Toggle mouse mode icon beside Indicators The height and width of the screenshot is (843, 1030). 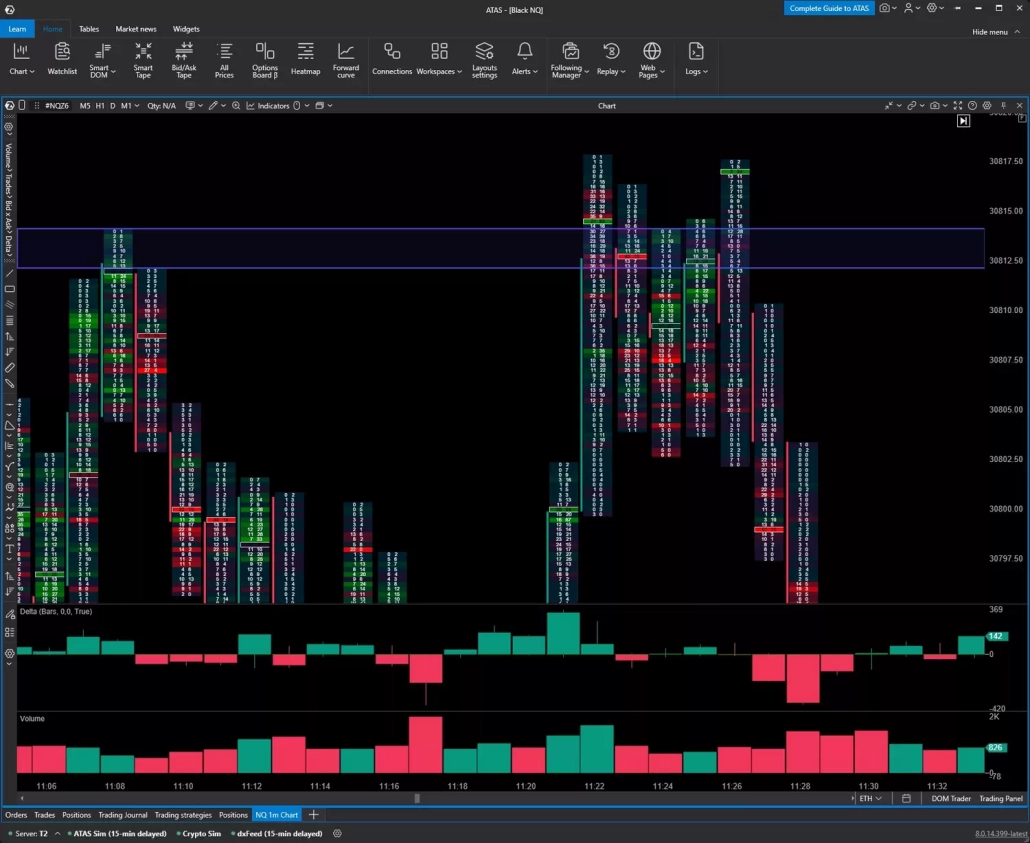point(297,106)
